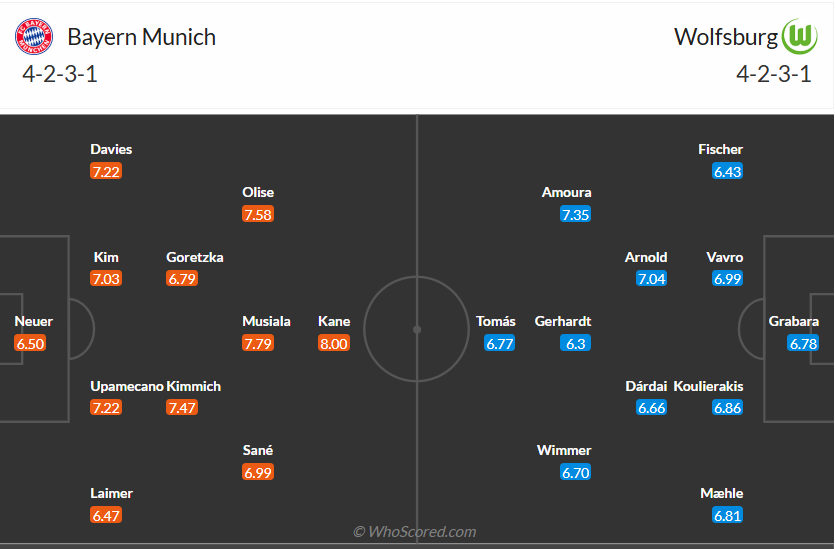835x549 pixels.
Task: Select Kane's 8.00 rating badge
Action: pos(334,344)
